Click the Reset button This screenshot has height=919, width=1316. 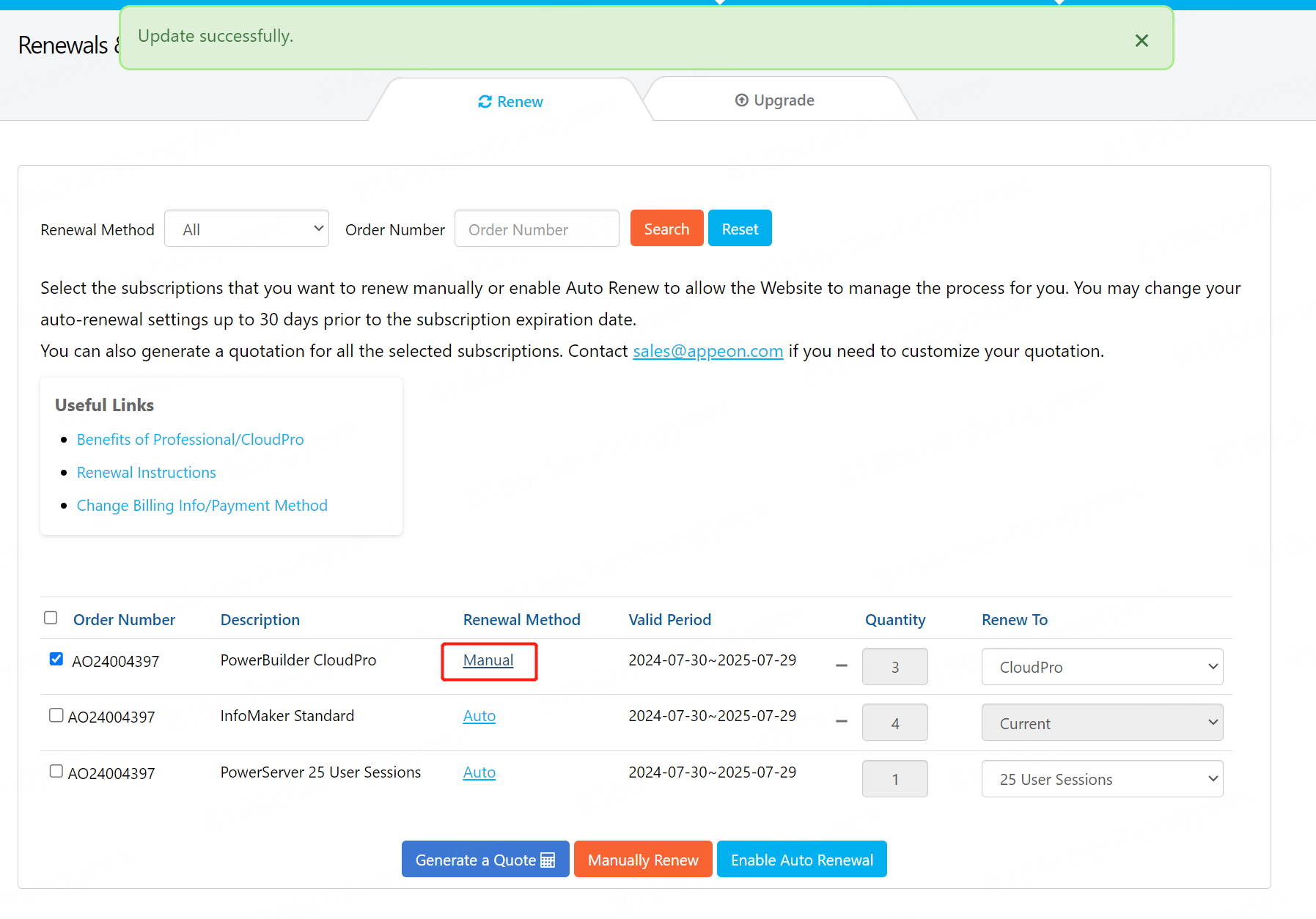point(740,229)
